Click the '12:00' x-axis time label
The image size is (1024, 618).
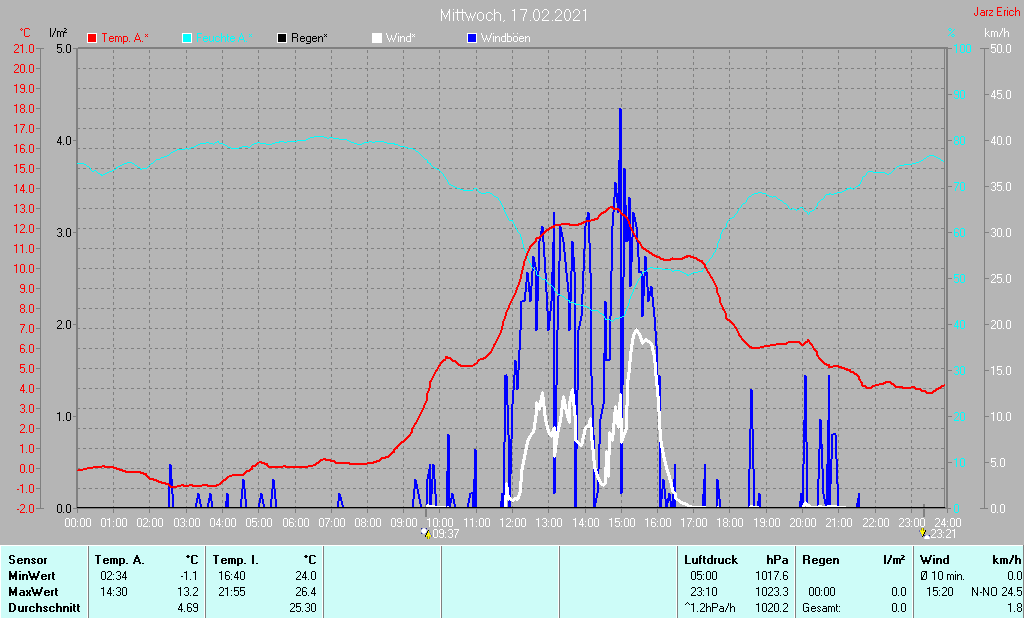[x=513, y=523]
